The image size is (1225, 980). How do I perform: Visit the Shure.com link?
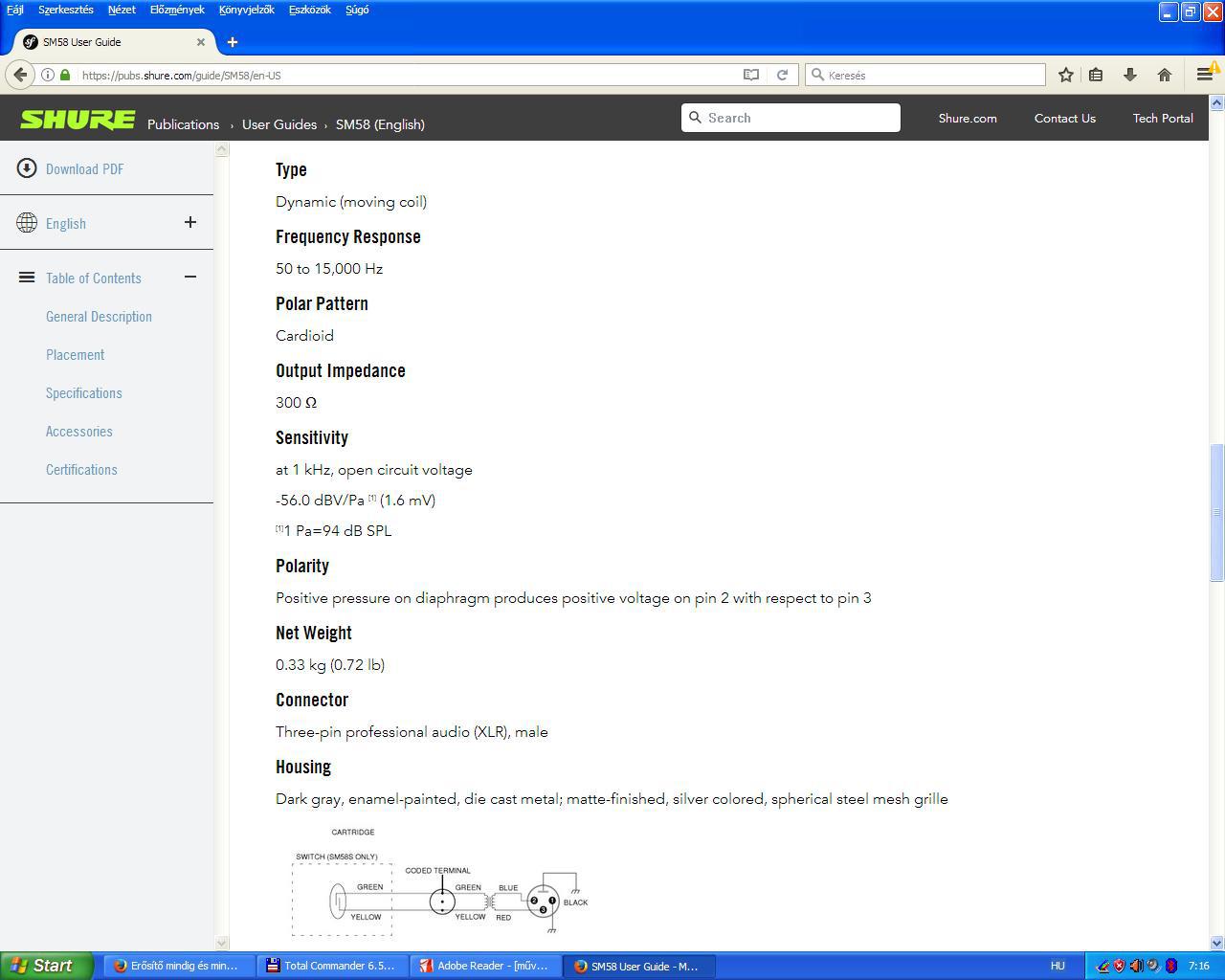tap(968, 119)
